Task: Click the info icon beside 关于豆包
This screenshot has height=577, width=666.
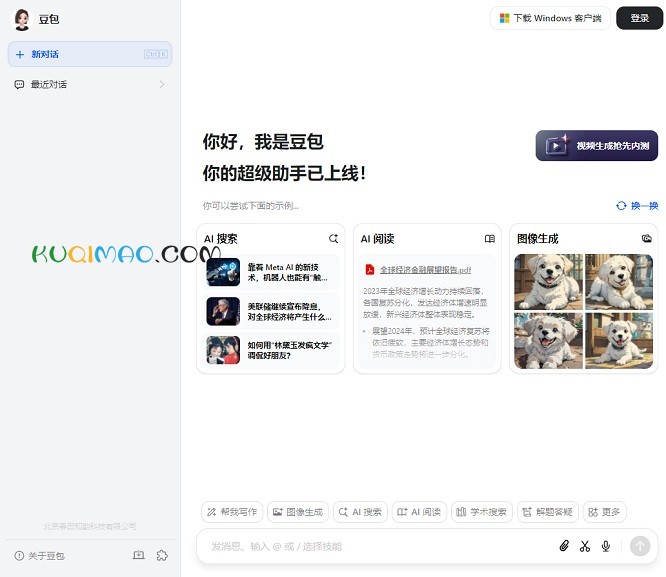Action: coord(19,556)
